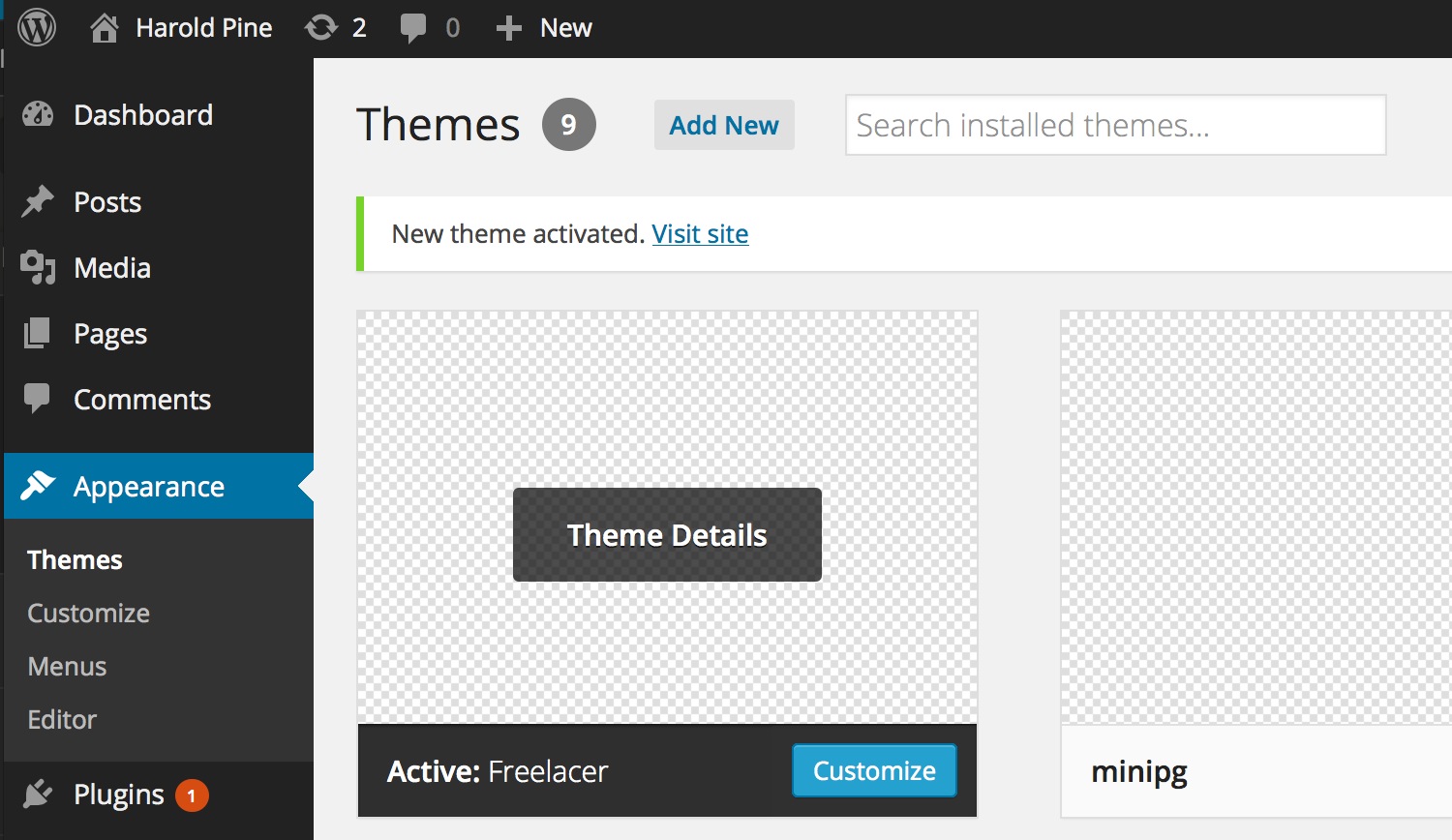Go to Posts in the sidebar
This screenshot has width=1452, height=840.
[x=106, y=202]
